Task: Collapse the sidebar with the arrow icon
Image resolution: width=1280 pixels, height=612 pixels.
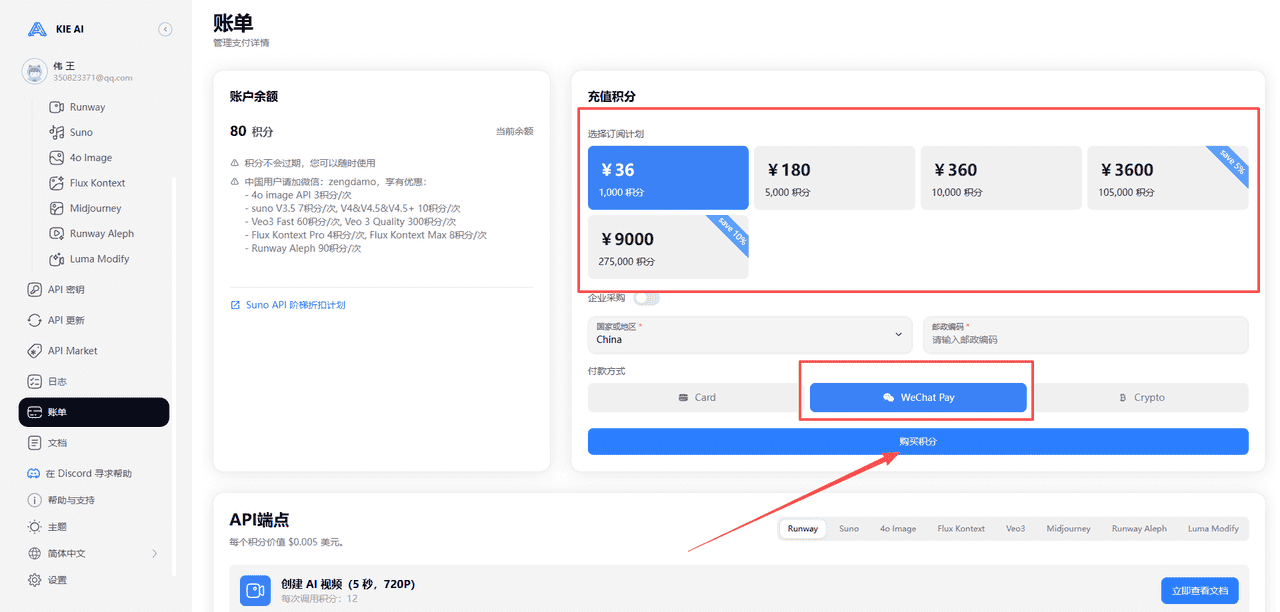Action: click(165, 30)
